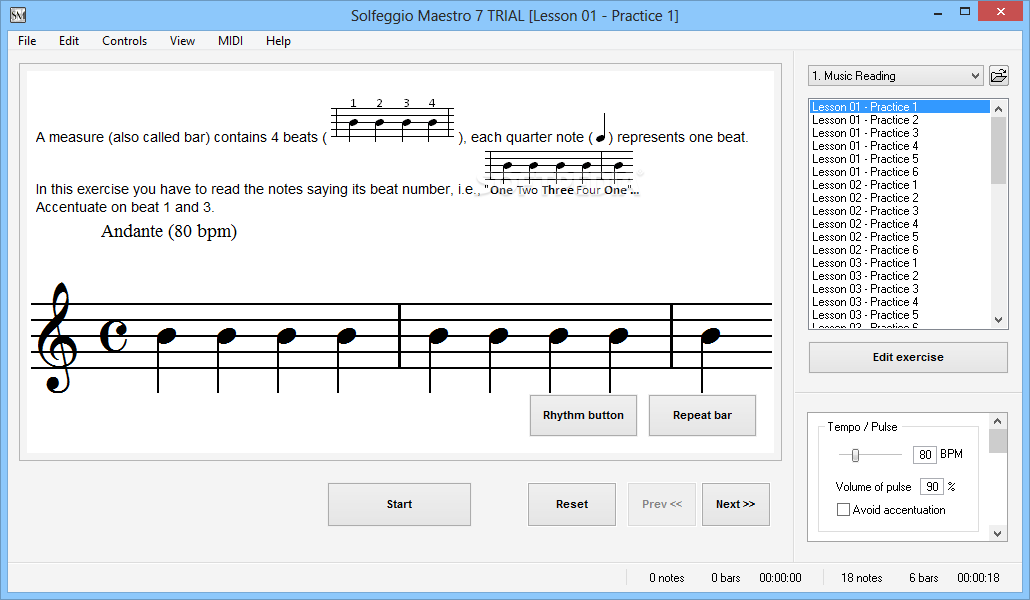This screenshot has height=600, width=1030.
Task: Select Lesson 02 - Practice 5
Action: coord(899,237)
